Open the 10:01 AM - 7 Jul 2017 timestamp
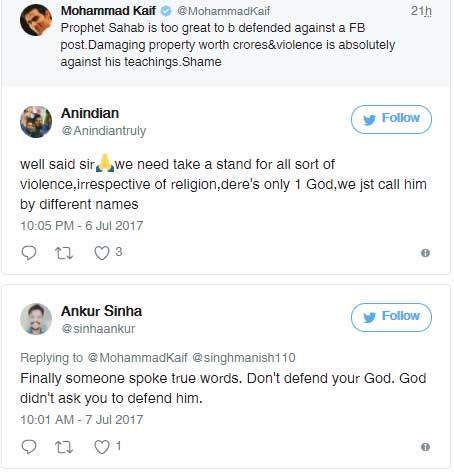This screenshot has height=476, width=454. pyautogui.click(x=82, y=419)
